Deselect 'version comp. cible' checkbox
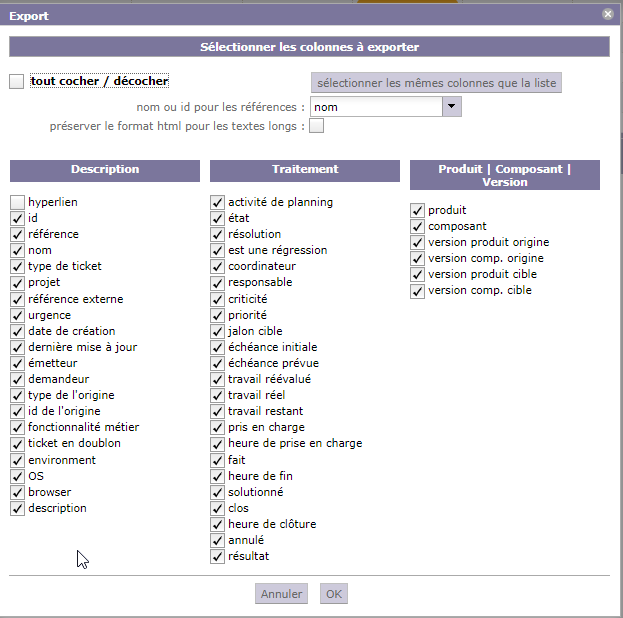 coord(418,291)
